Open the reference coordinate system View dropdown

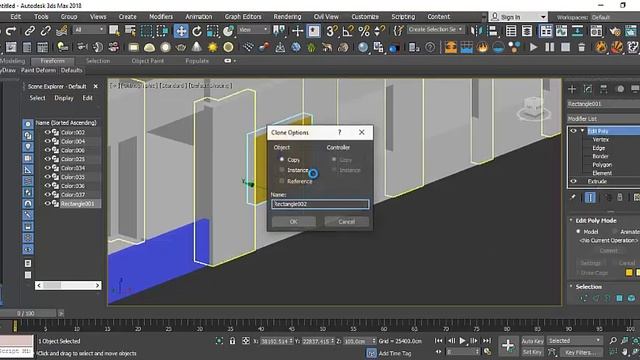253,30
